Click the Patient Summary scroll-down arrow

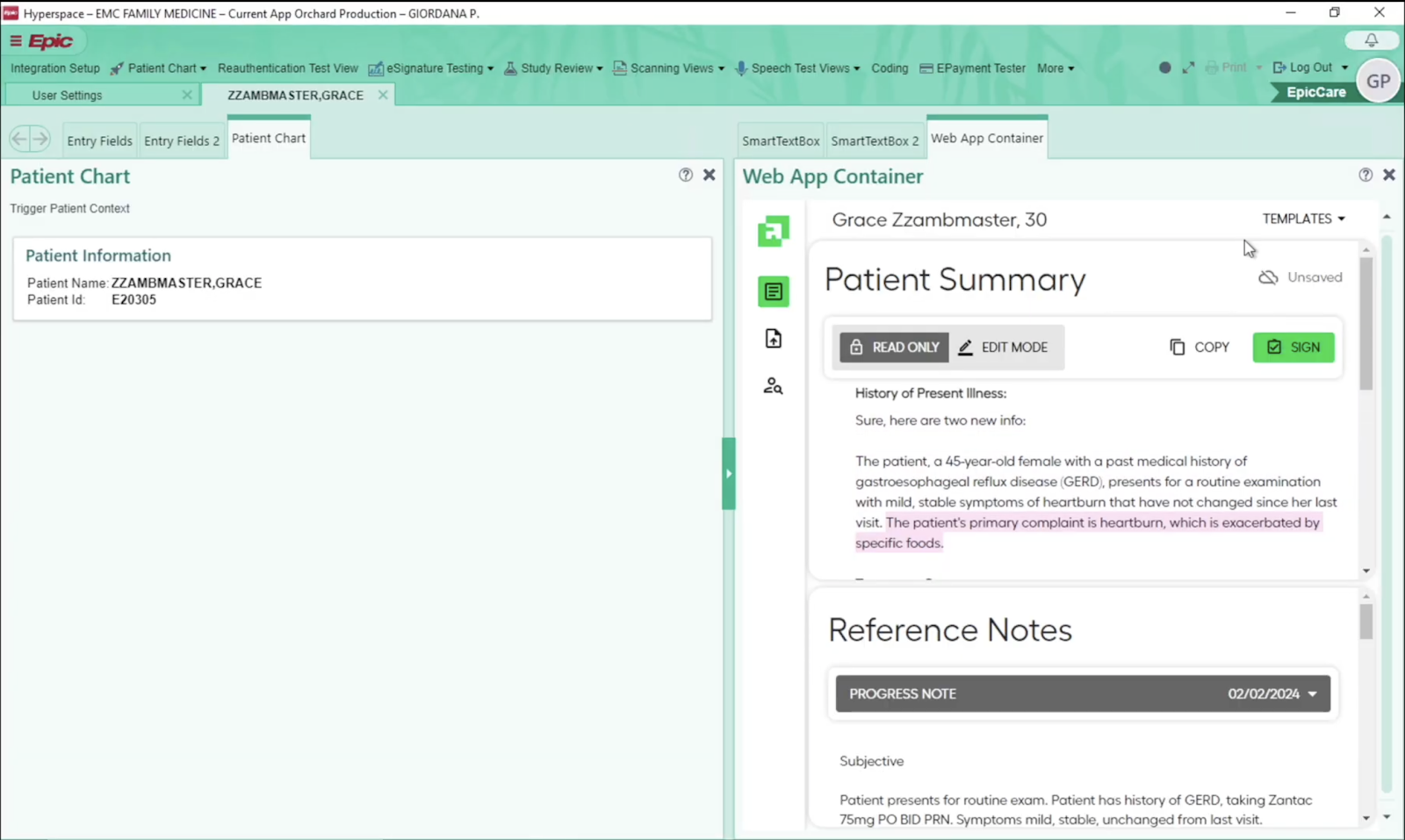coord(1365,571)
